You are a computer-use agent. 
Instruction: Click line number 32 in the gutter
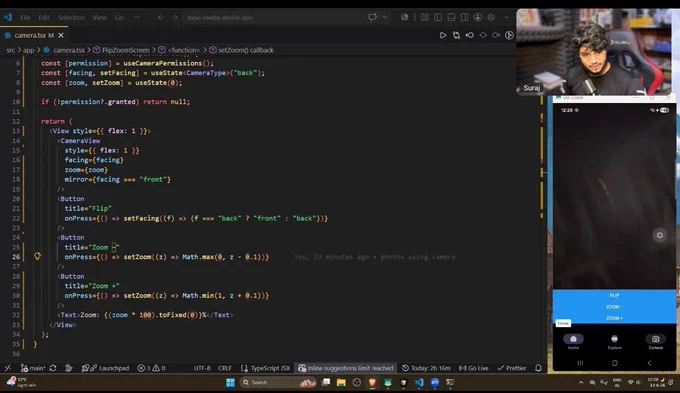[16, 315]
